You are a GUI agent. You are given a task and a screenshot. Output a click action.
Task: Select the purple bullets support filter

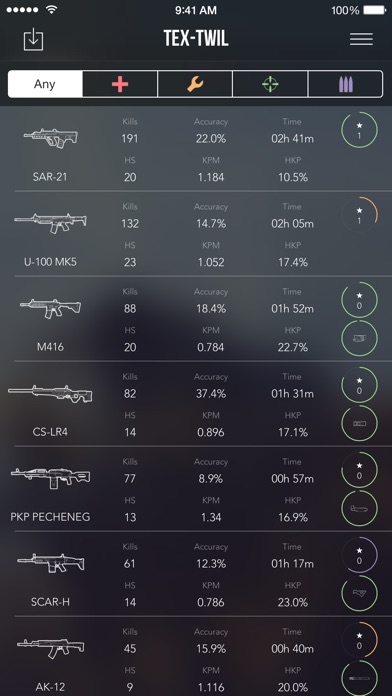coord(345,84)
